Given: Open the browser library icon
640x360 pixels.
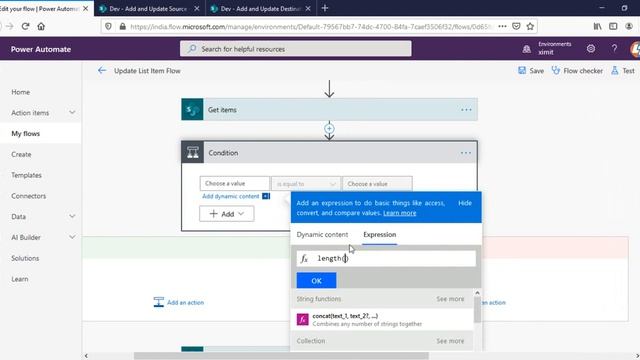Looking at the screenshot, I should point(598,27).
